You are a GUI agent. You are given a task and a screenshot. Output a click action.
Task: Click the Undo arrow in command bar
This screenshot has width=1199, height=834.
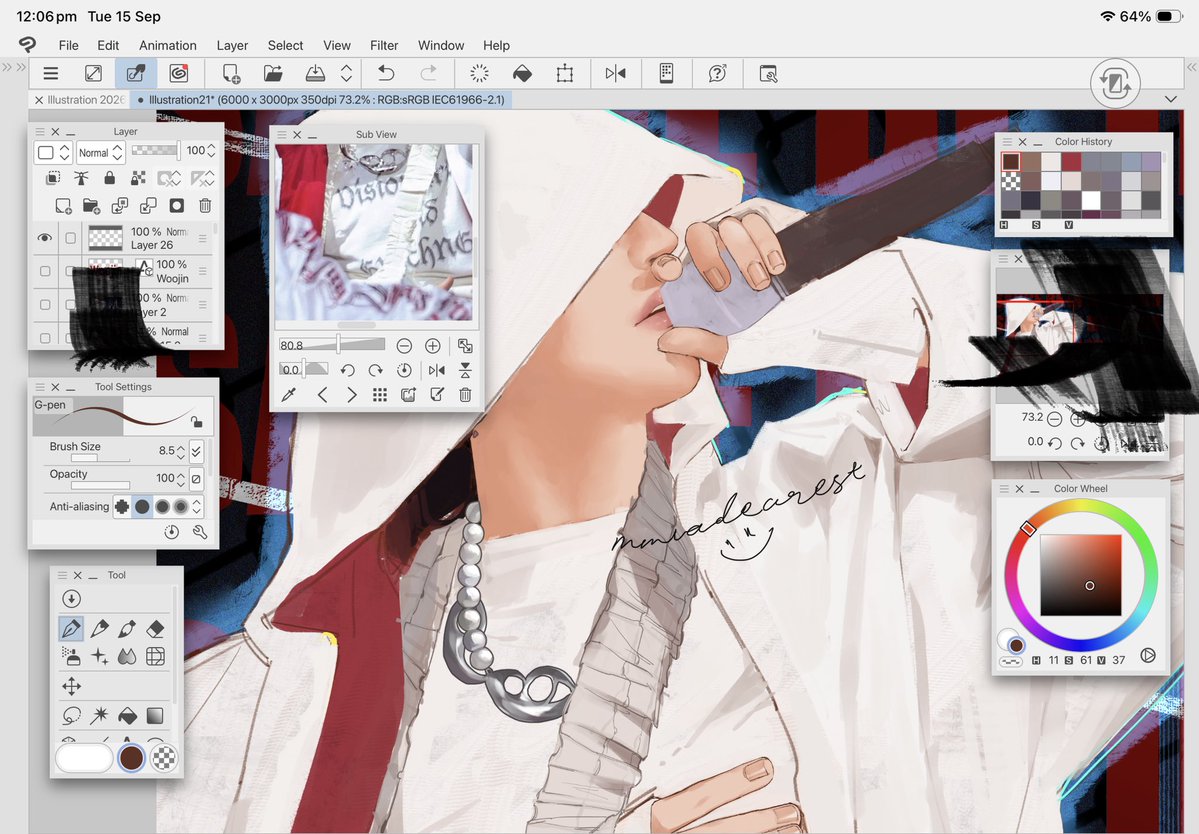click(386, 73)
